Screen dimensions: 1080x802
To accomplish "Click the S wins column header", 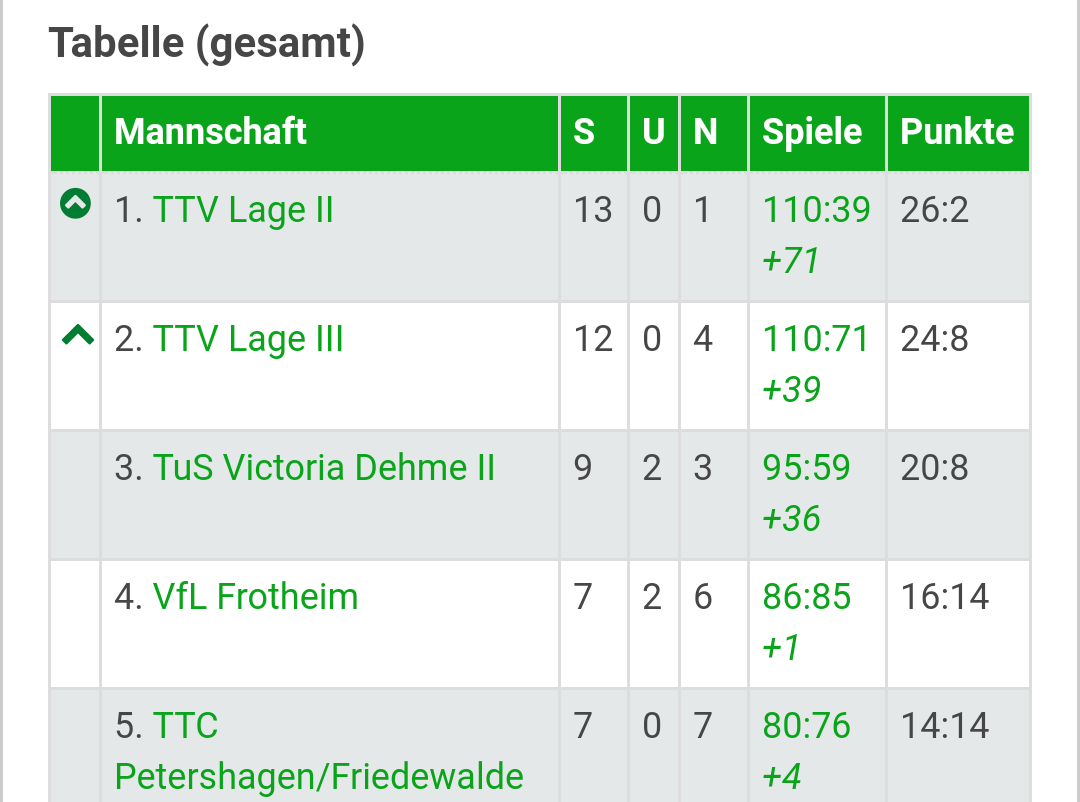I will click(x=584, y=132).
